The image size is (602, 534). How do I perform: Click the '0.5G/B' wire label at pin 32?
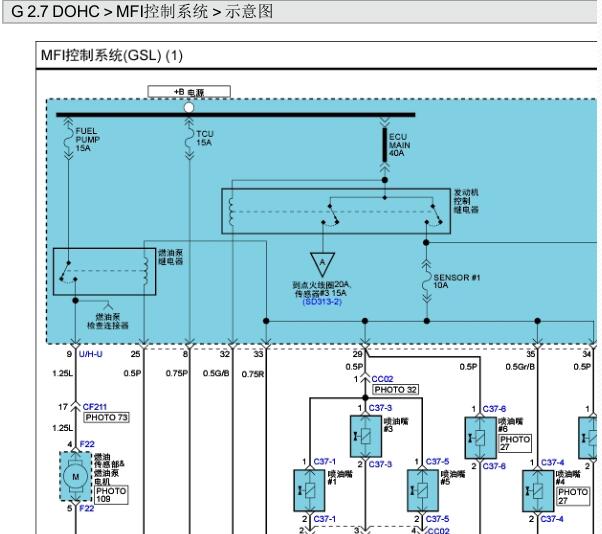(x=216, y=373)
